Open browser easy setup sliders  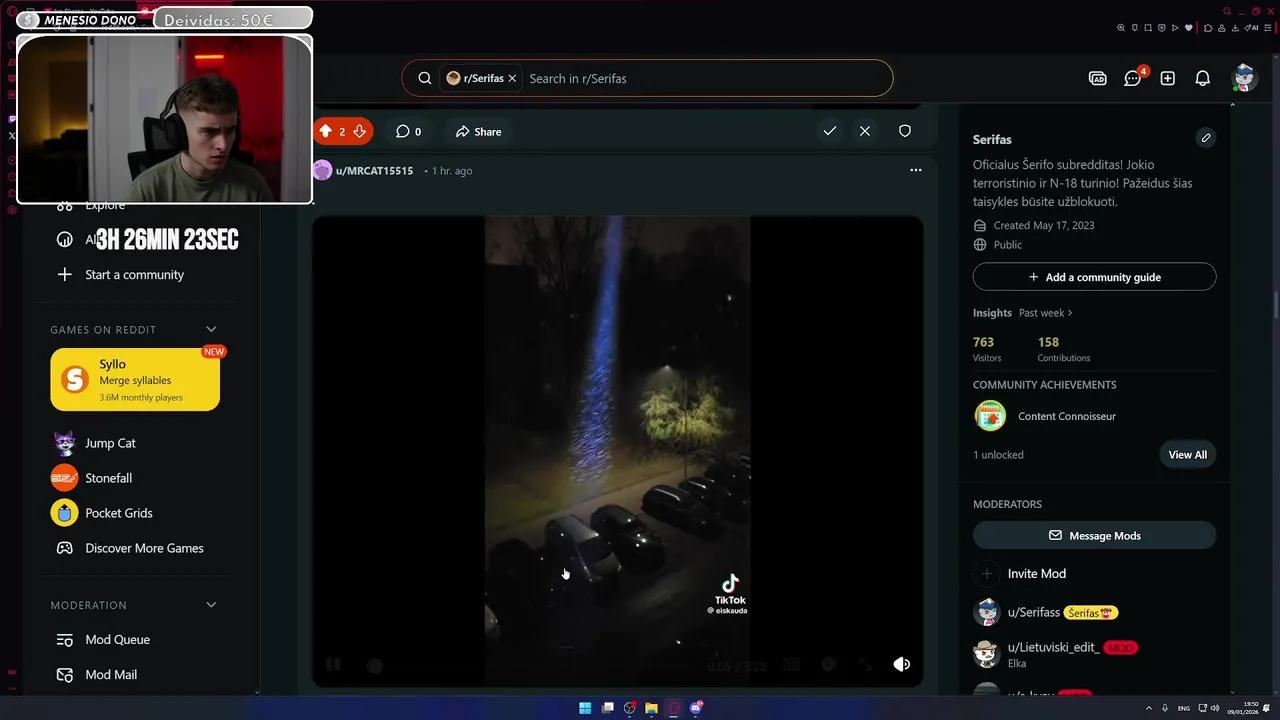click(1268, 28)
